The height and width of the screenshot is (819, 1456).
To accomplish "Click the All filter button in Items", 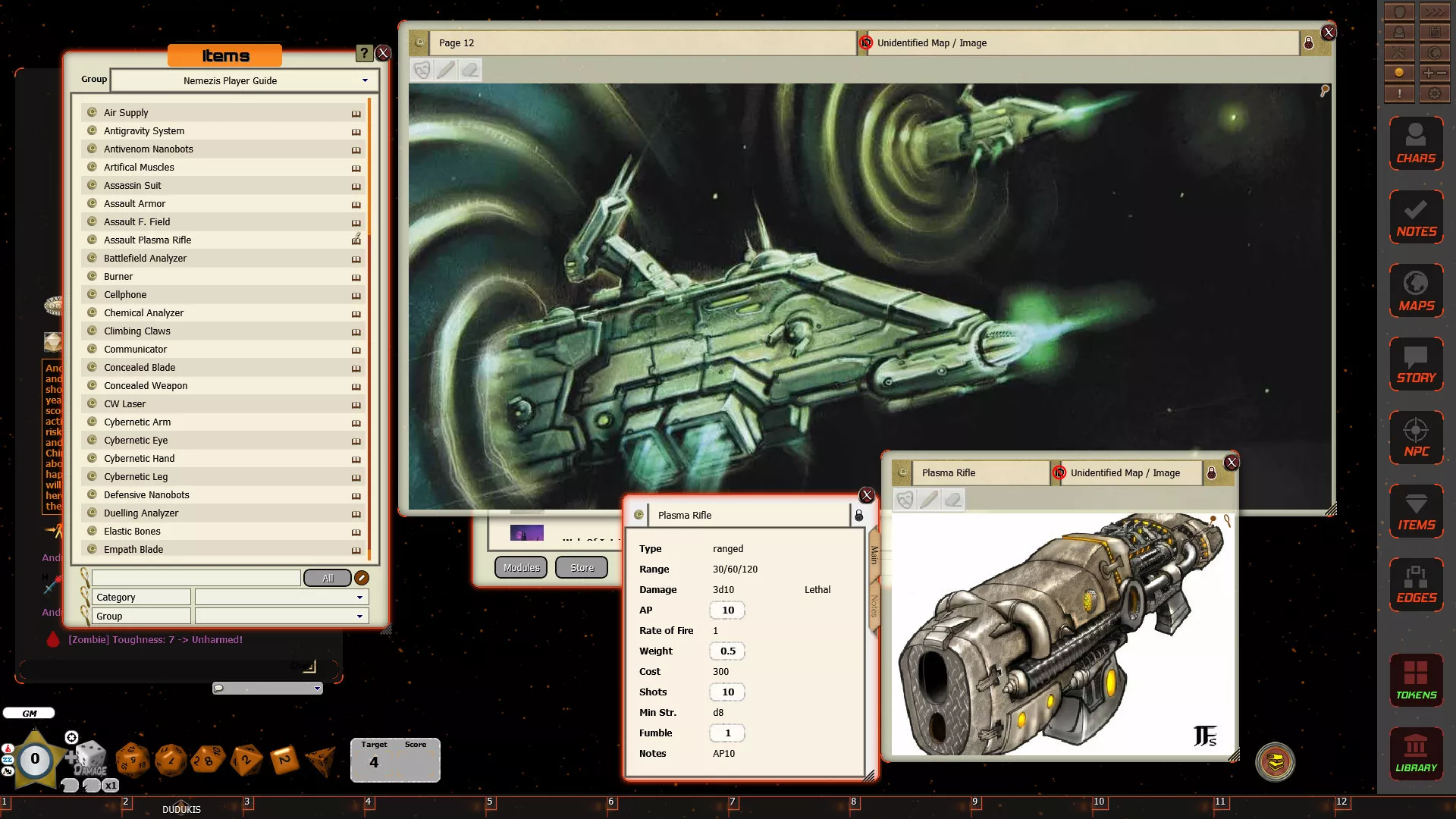I will click(328, 579).
